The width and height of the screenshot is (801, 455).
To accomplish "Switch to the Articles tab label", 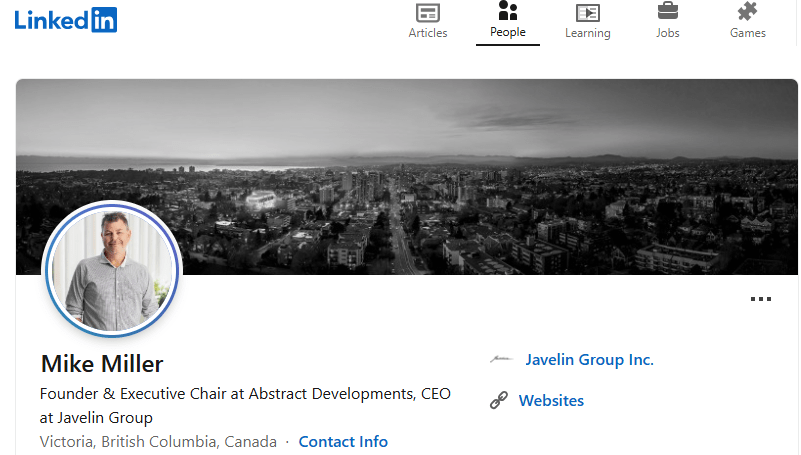I will coord(428,33).
